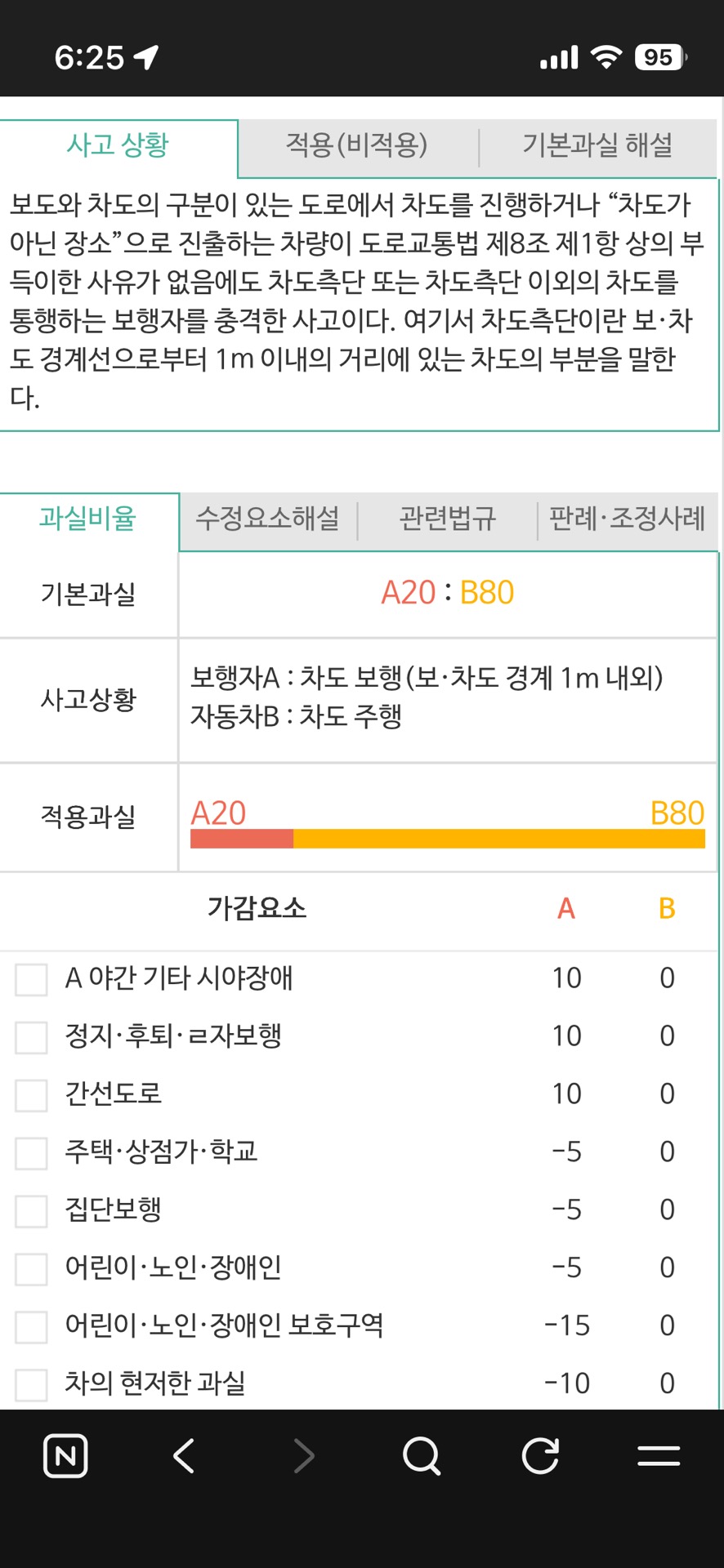Click the orange B80 fault ratio bar
The height and width of the screenshot is (1568, 724).
tap(498, 839)
